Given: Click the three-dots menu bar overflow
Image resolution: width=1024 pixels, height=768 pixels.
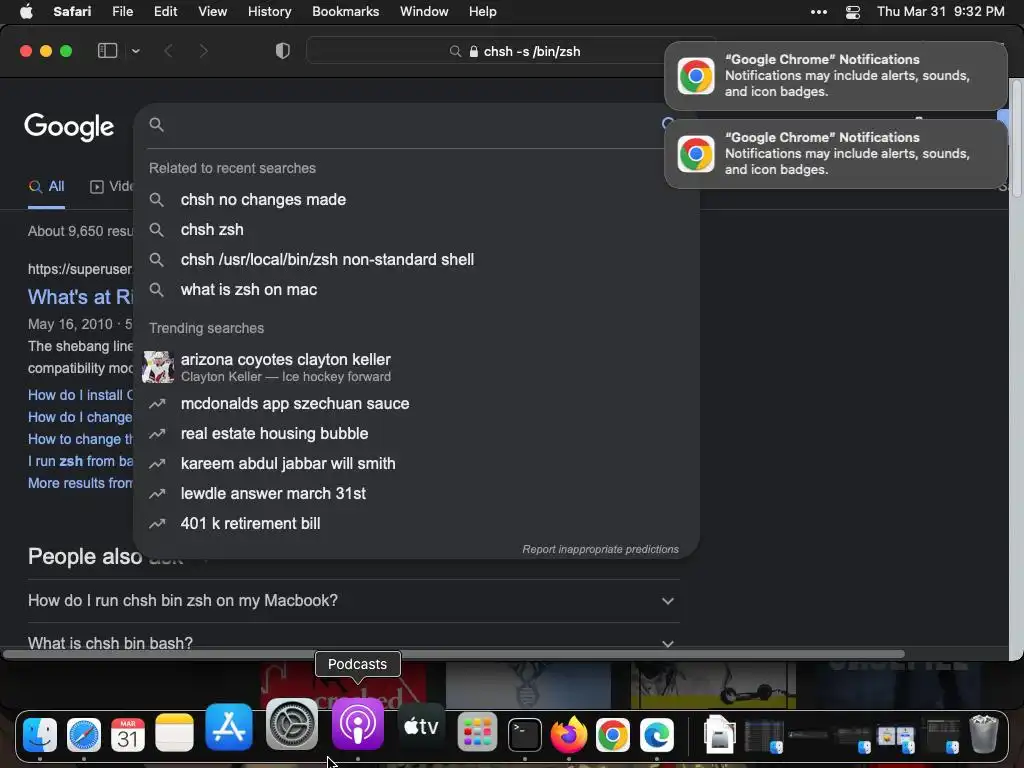Looking at the screenshot, I should (x=819, y=12).
